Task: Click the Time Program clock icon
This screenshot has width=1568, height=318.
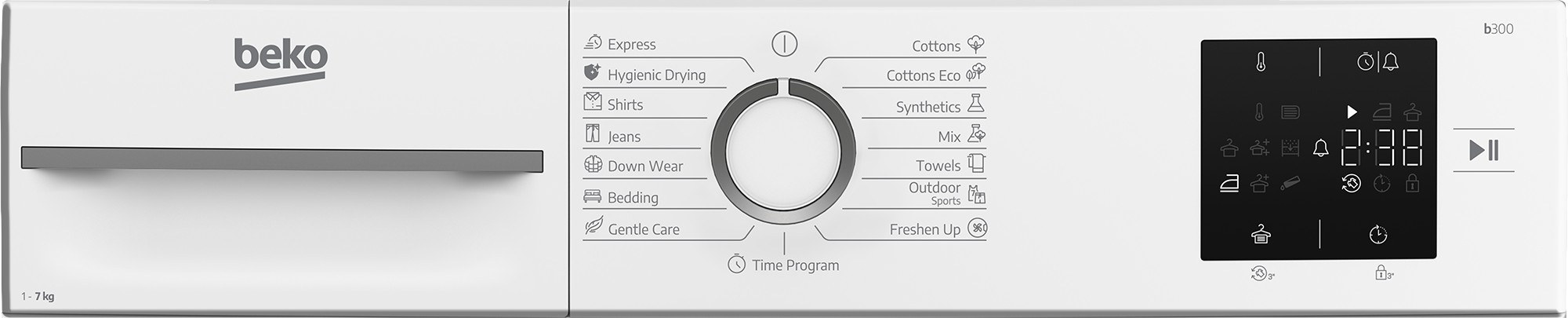Action: (736, 264)
